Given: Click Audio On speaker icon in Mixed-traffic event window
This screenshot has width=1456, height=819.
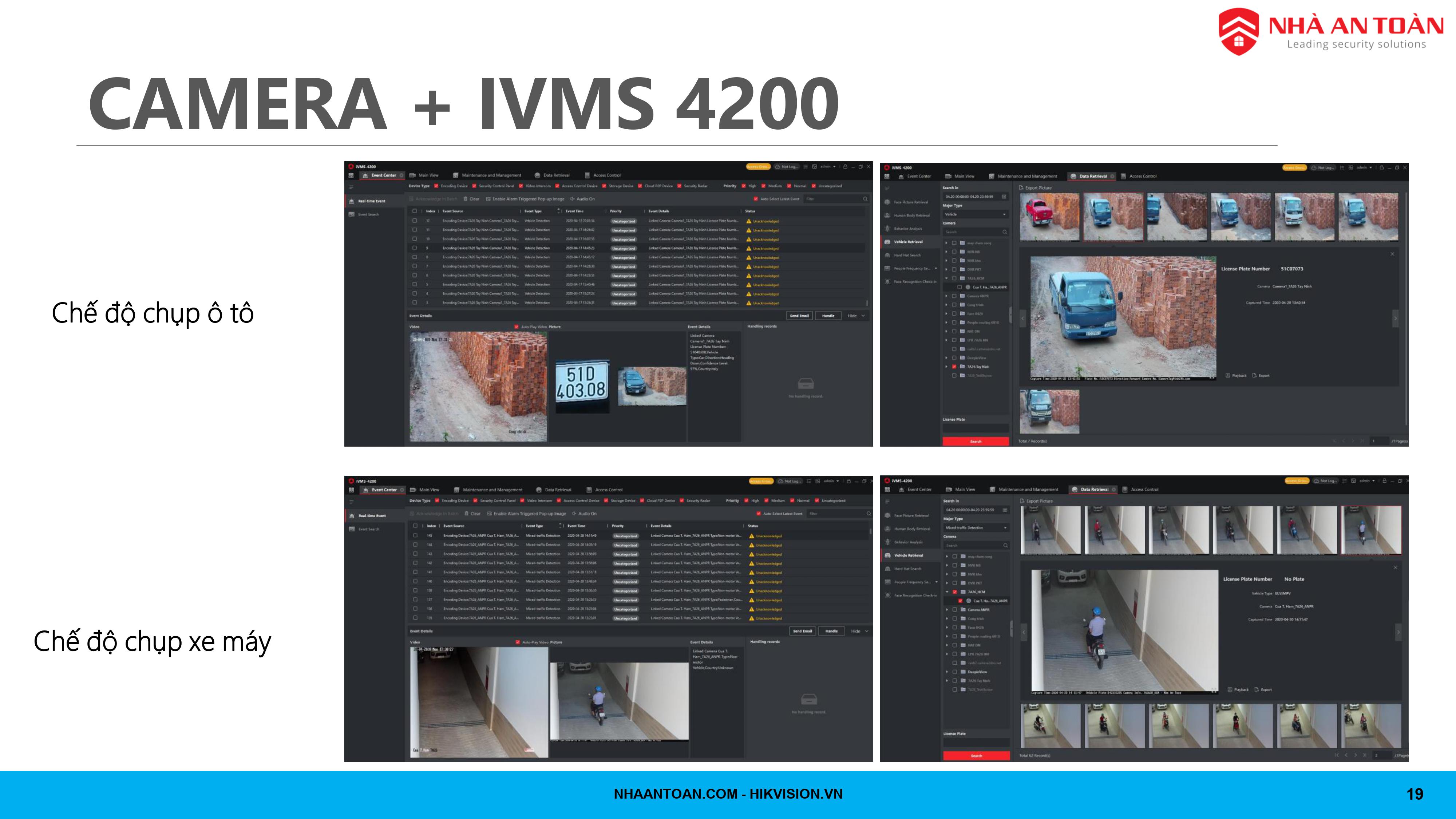Looking at the screenshot, I should (574, 514).
